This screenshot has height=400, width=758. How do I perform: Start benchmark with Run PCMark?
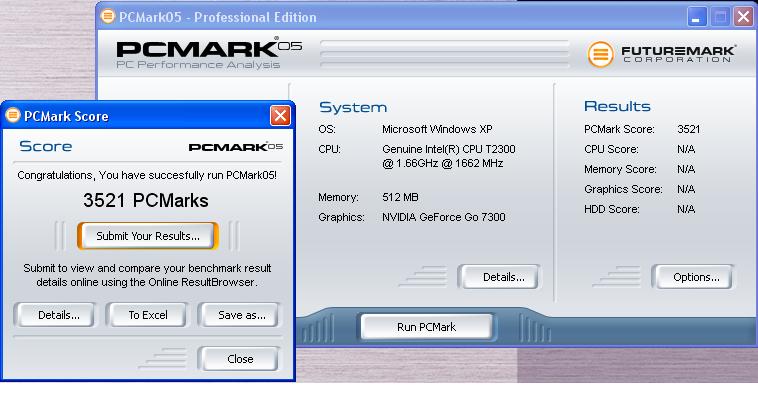pyautogui.click(x=426, y=327)
